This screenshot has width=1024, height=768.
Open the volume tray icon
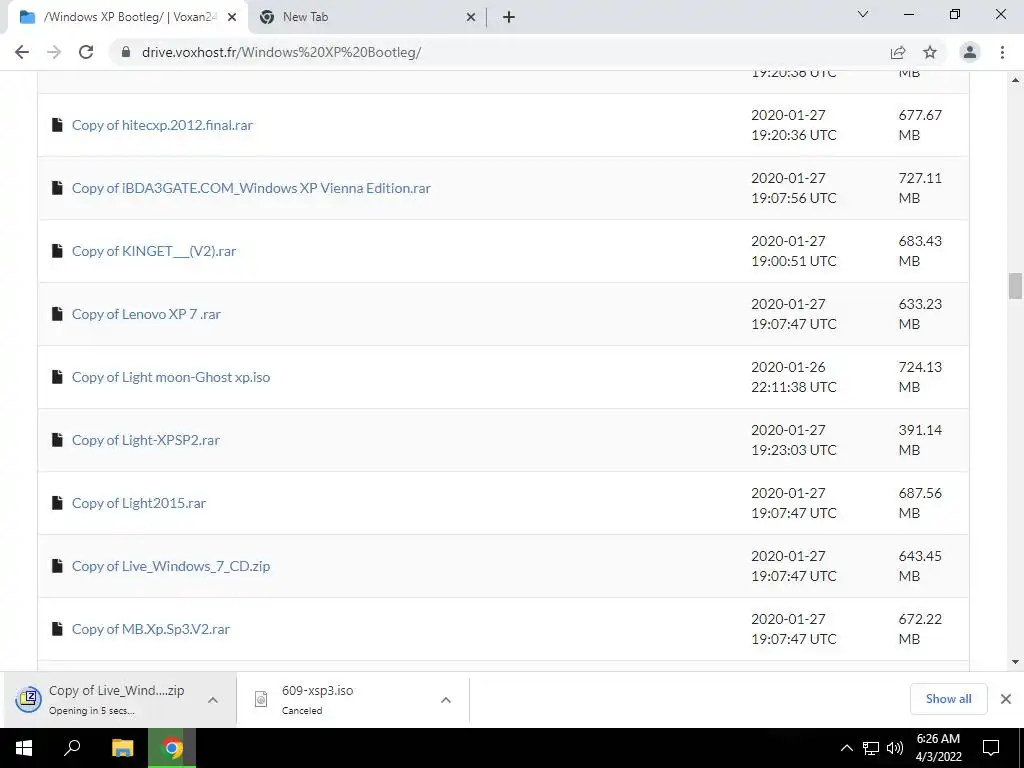point(895,748)
